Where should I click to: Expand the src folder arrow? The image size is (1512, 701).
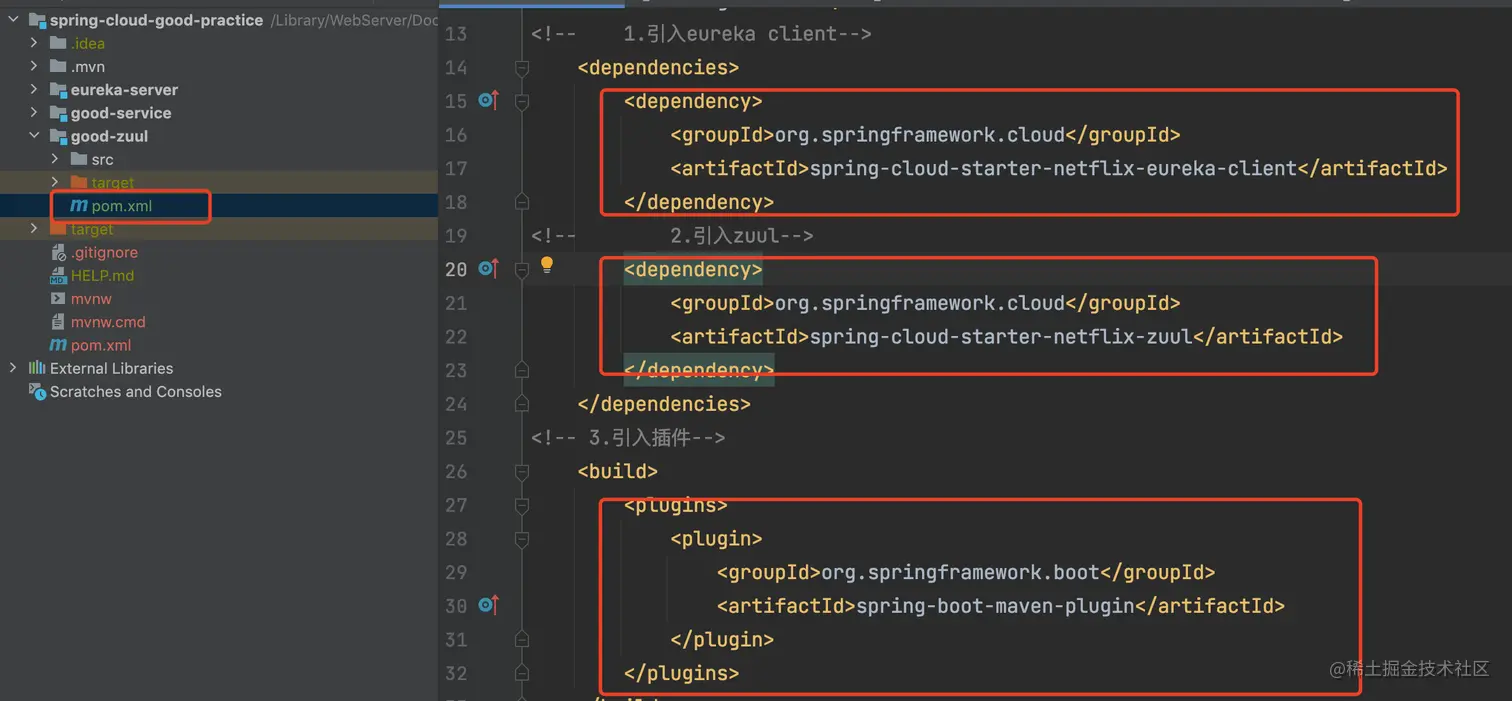(55, 159)
